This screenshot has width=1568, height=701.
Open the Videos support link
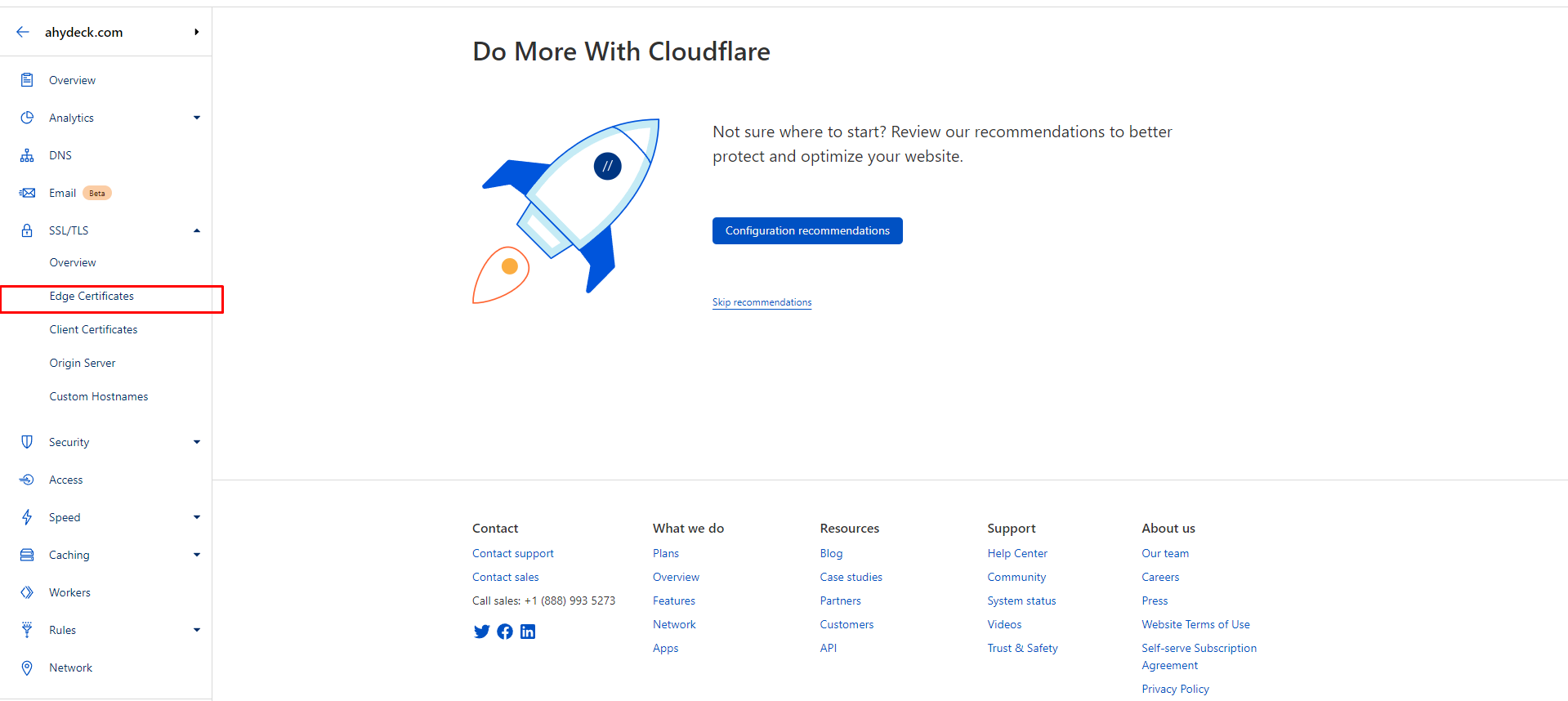(1005, 624)
